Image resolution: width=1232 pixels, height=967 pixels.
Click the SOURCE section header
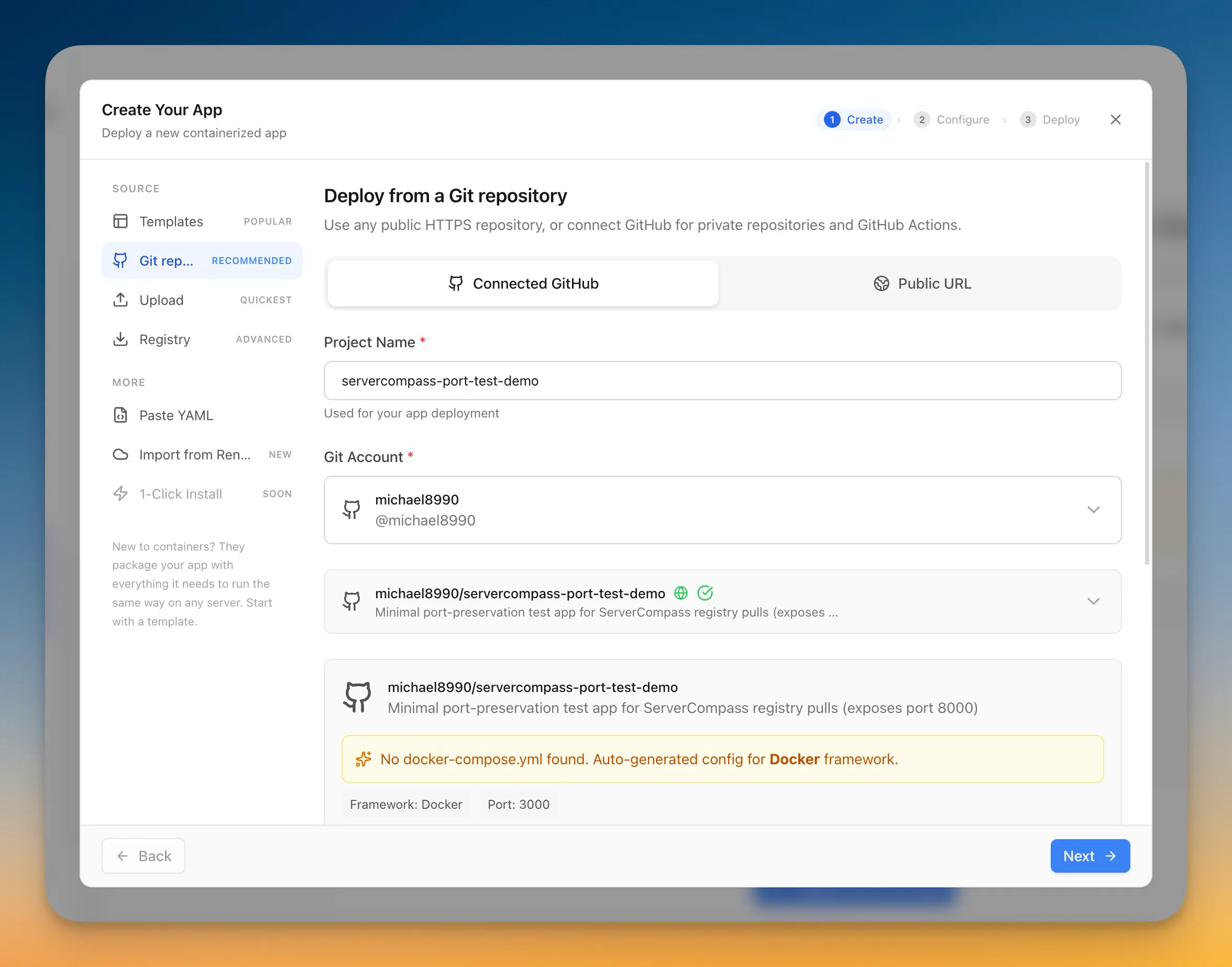click(136, 189)
